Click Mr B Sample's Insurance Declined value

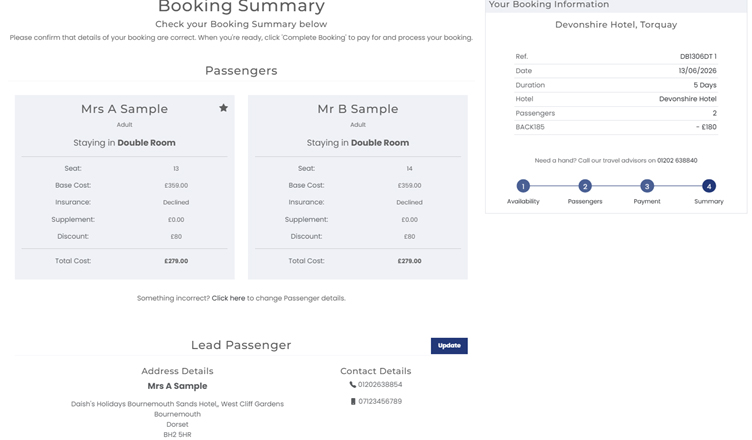[x=409, y=202]
